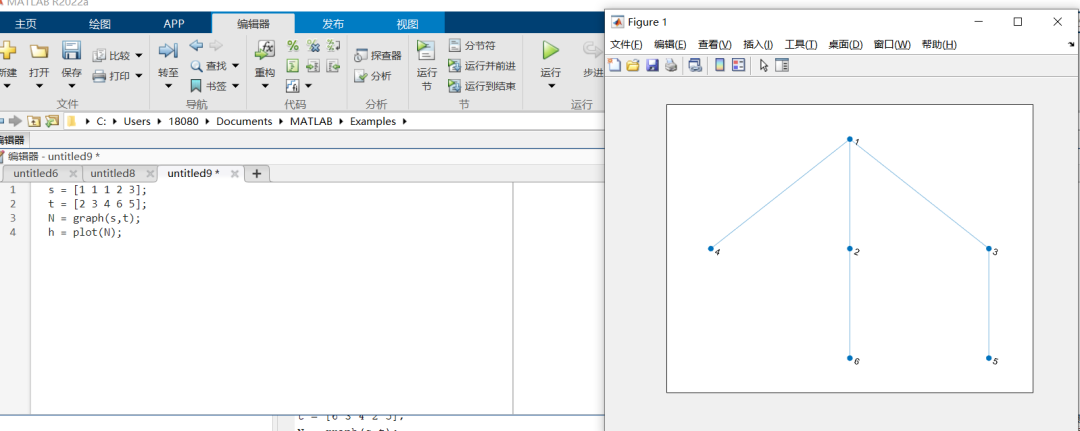Viewport: 1080px width, 431px height.
Task: Click Run and Advance (运行并前进)
Action: click(x=481, y=66)
